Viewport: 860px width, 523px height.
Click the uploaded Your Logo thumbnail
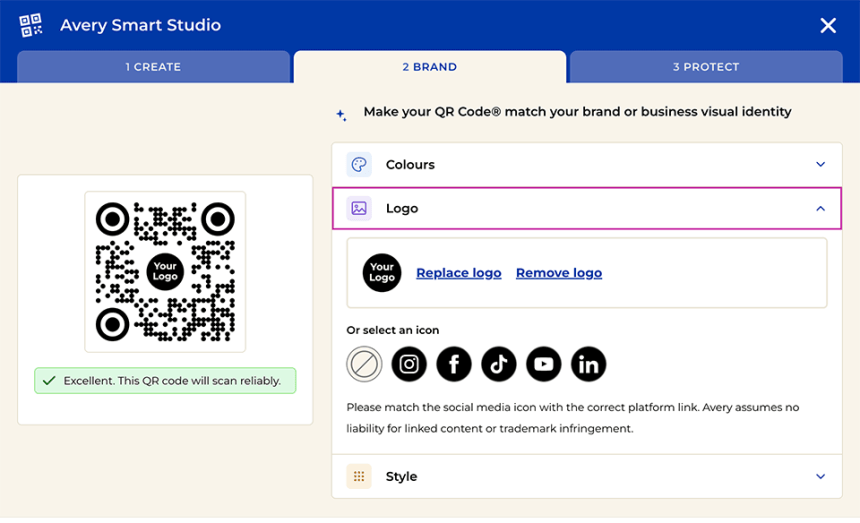pyautogui.click(x=382, y=272)
